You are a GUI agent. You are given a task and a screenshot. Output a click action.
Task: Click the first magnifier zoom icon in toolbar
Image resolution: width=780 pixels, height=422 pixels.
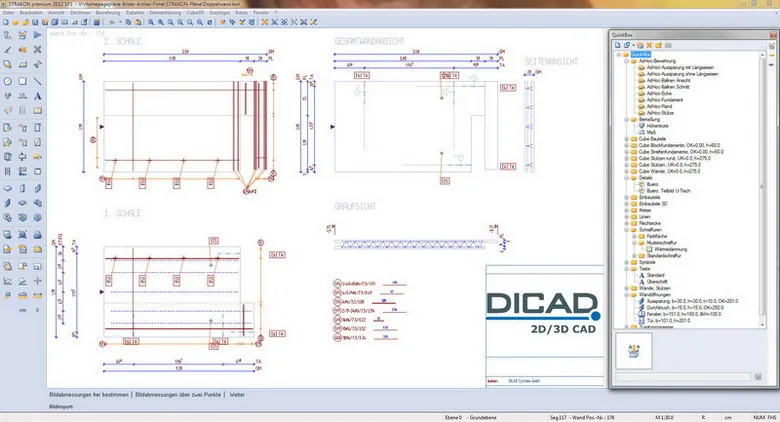pos(151,22)
